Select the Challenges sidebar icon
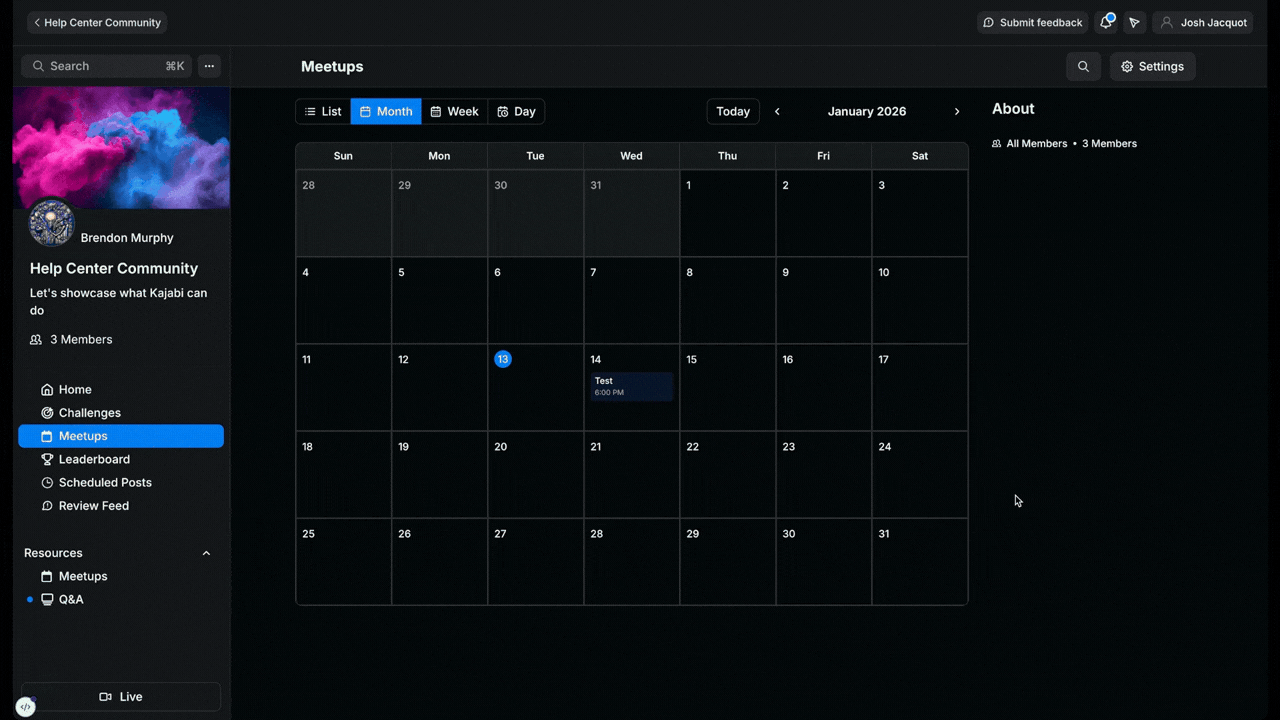 pyautogui.click(x=48, y=412)
